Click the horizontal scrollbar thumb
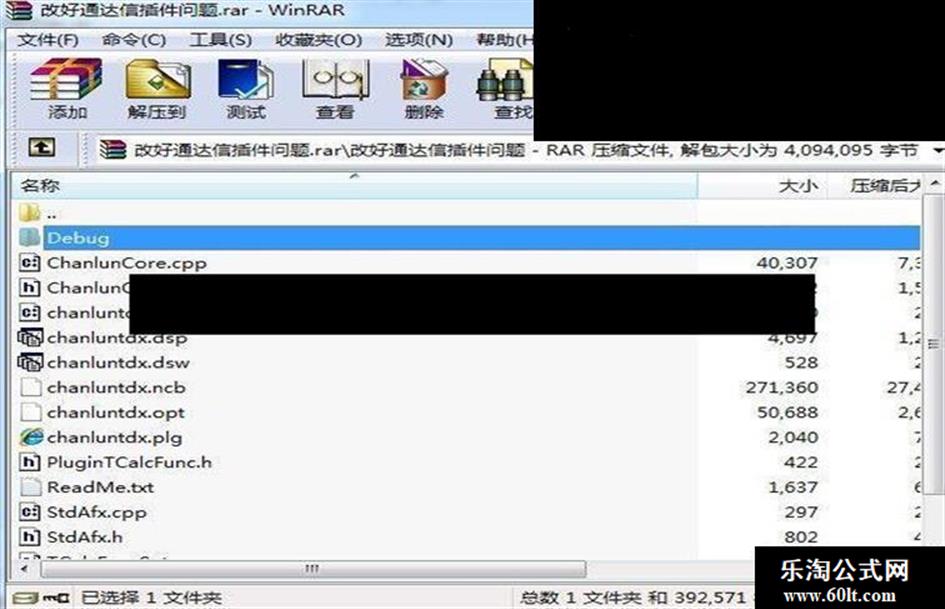 point(313,569)
